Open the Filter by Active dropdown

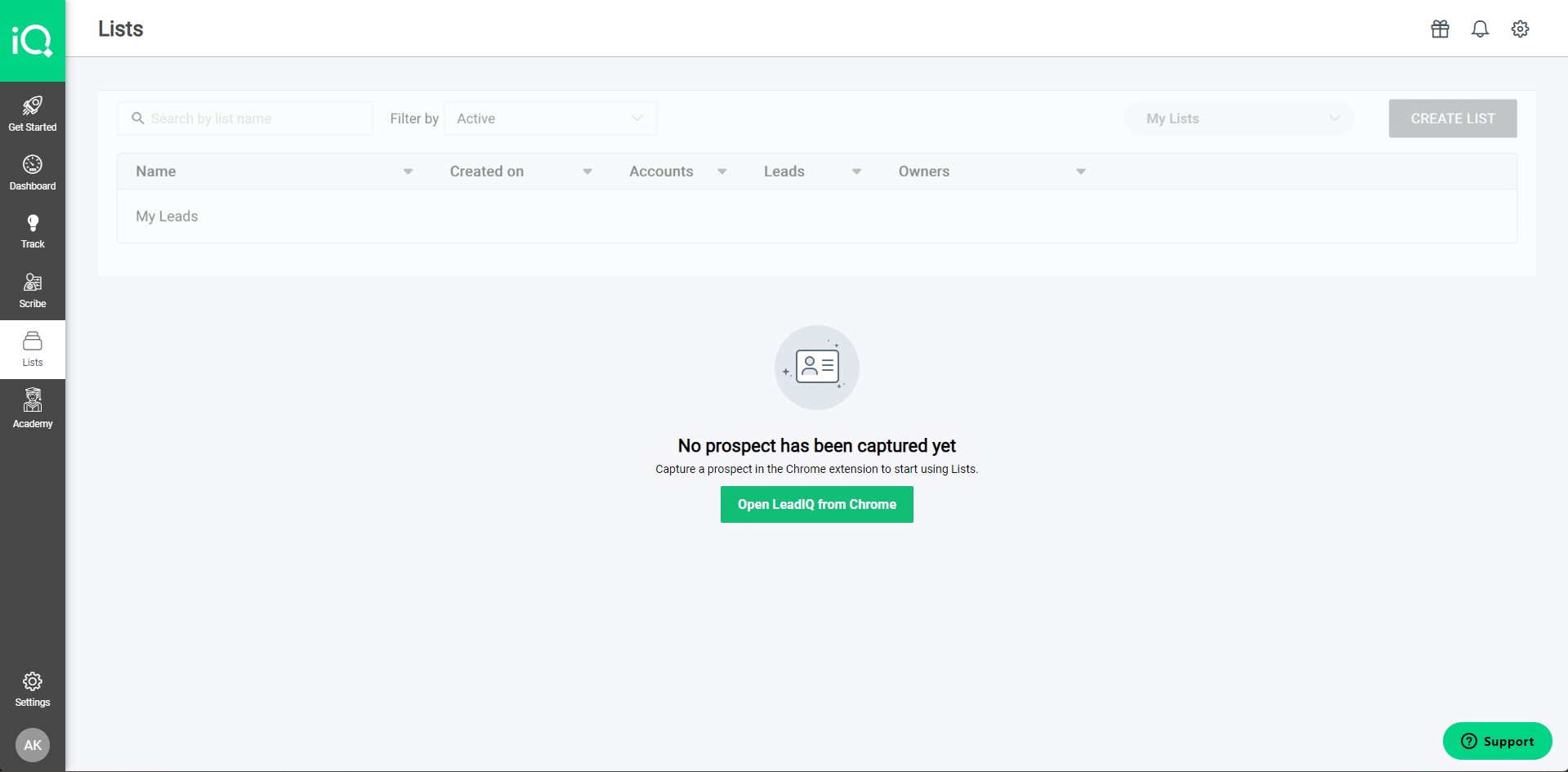coord(551,118)
